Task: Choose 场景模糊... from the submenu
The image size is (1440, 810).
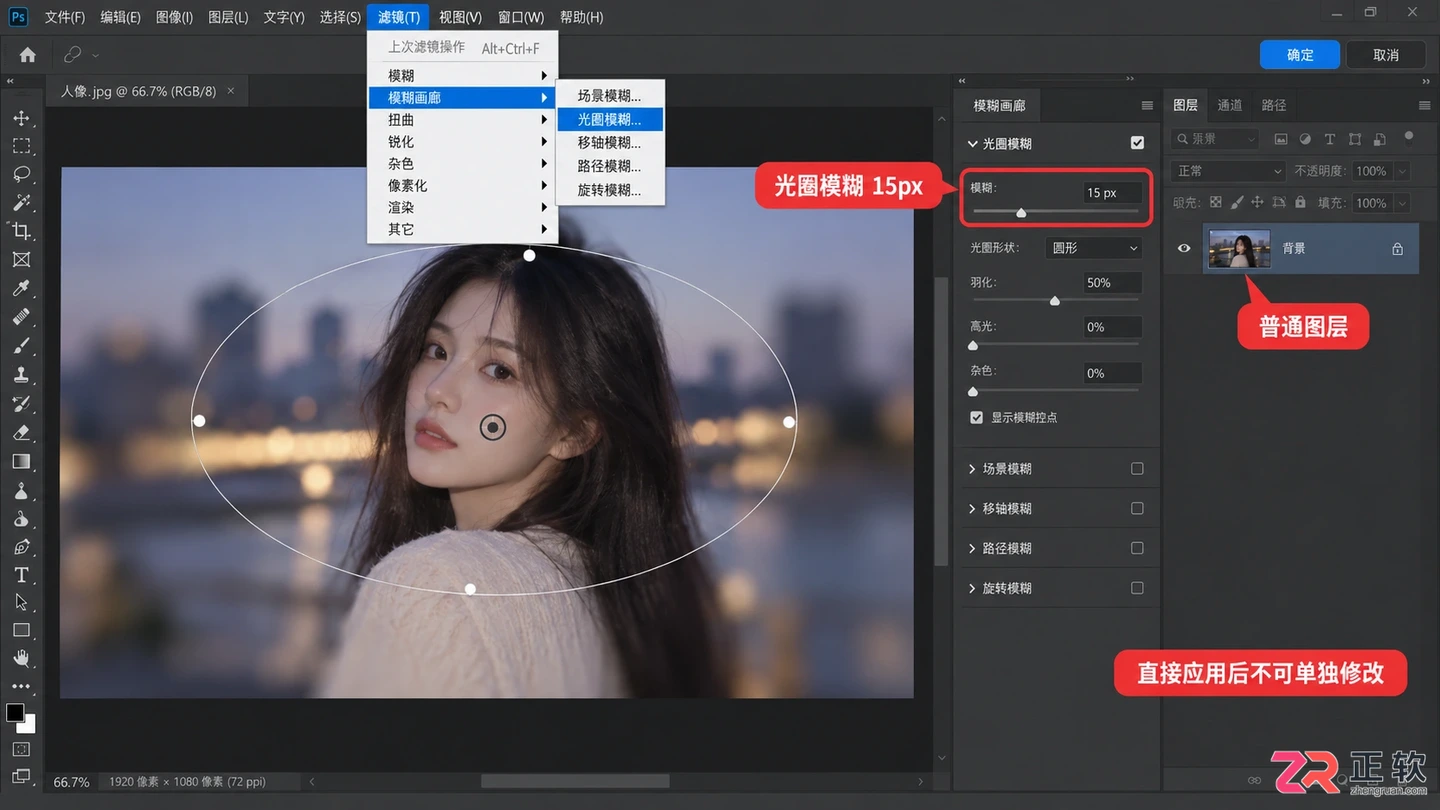Action: 609,96
